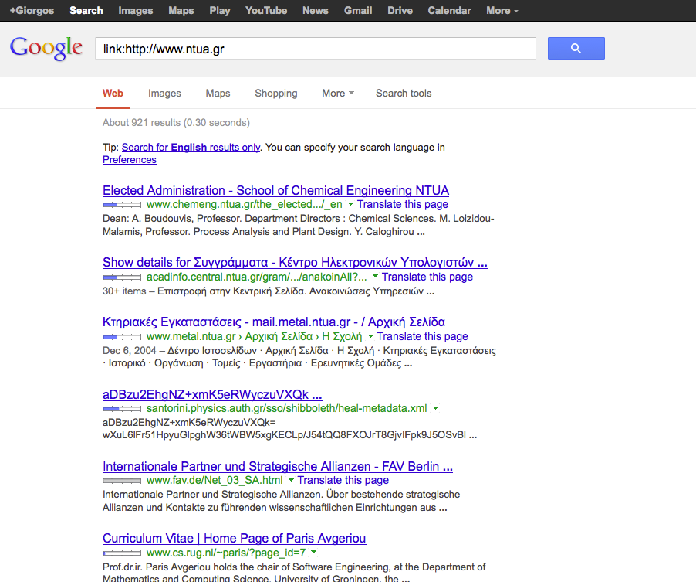The image size is (696, 582).
Task: Click the PageRank bar beside www.metal.ntua.gr
Action: click(122, 337)
